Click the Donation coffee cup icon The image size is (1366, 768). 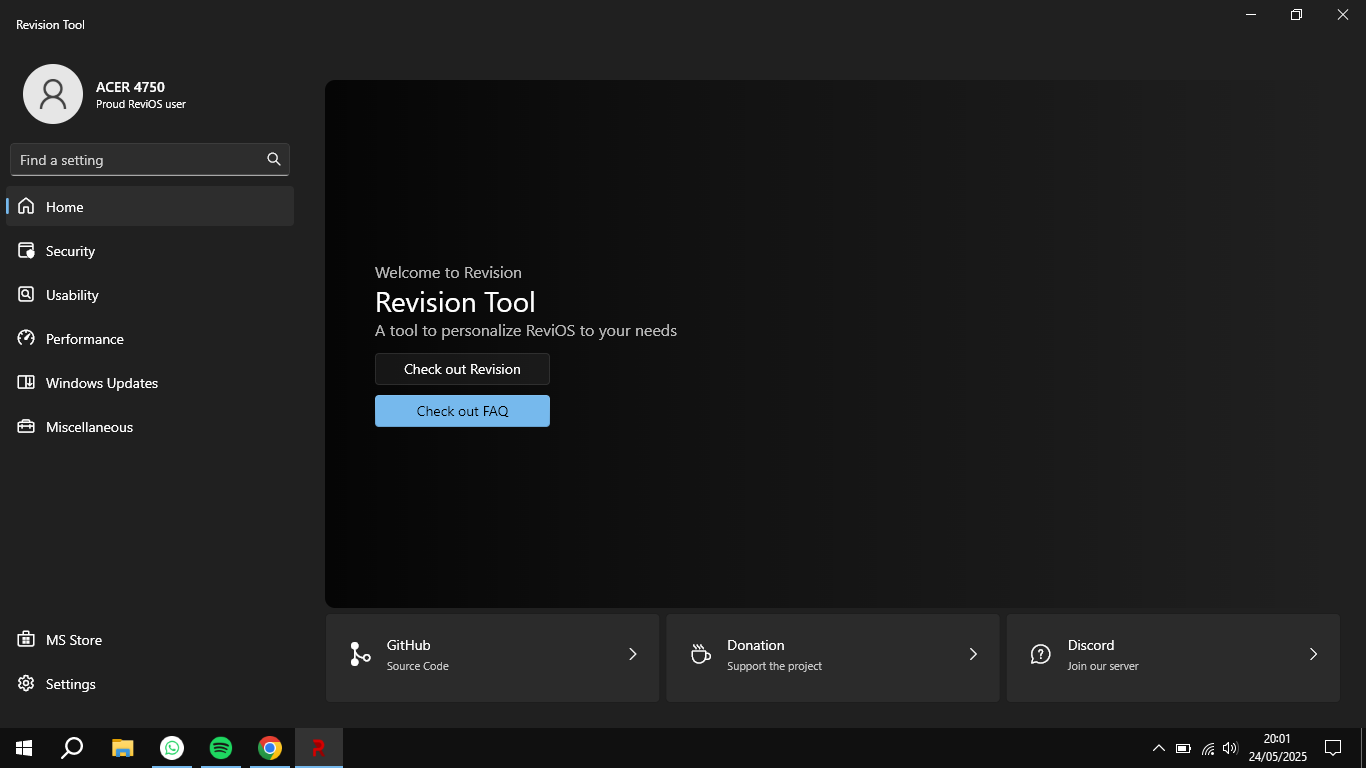(700, 654)
